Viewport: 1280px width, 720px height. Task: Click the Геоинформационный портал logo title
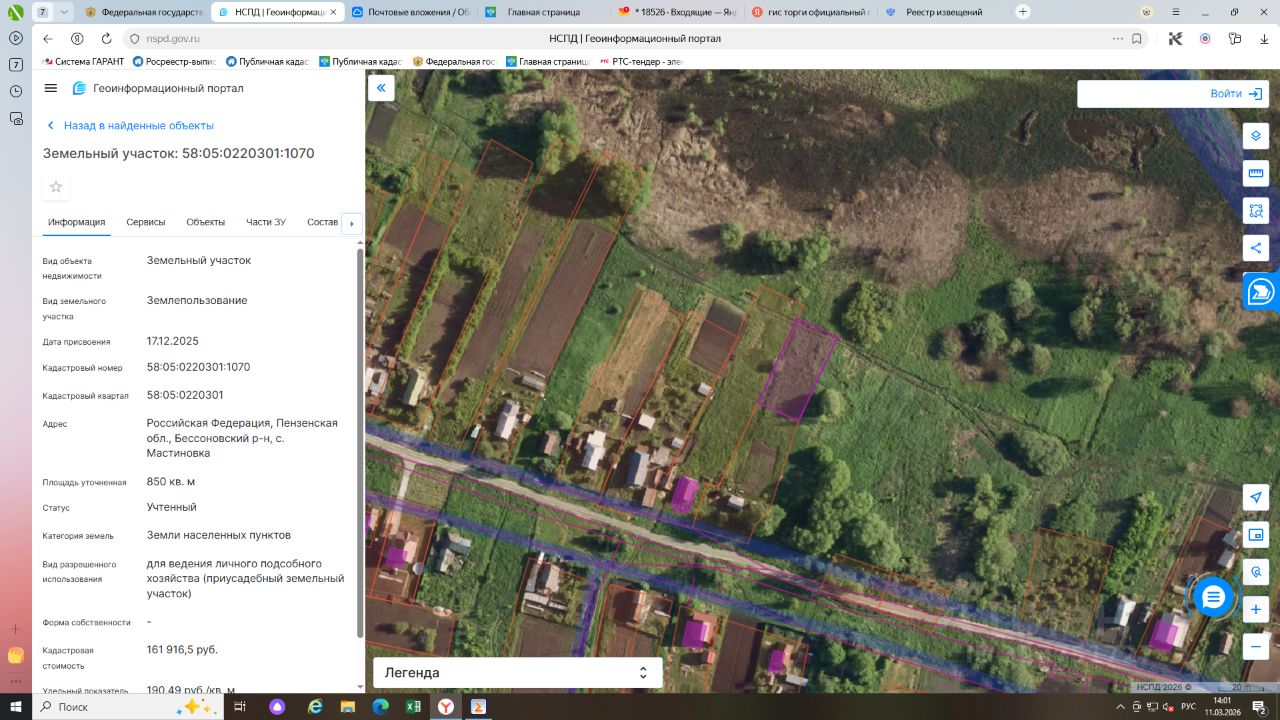pos(158,88)
